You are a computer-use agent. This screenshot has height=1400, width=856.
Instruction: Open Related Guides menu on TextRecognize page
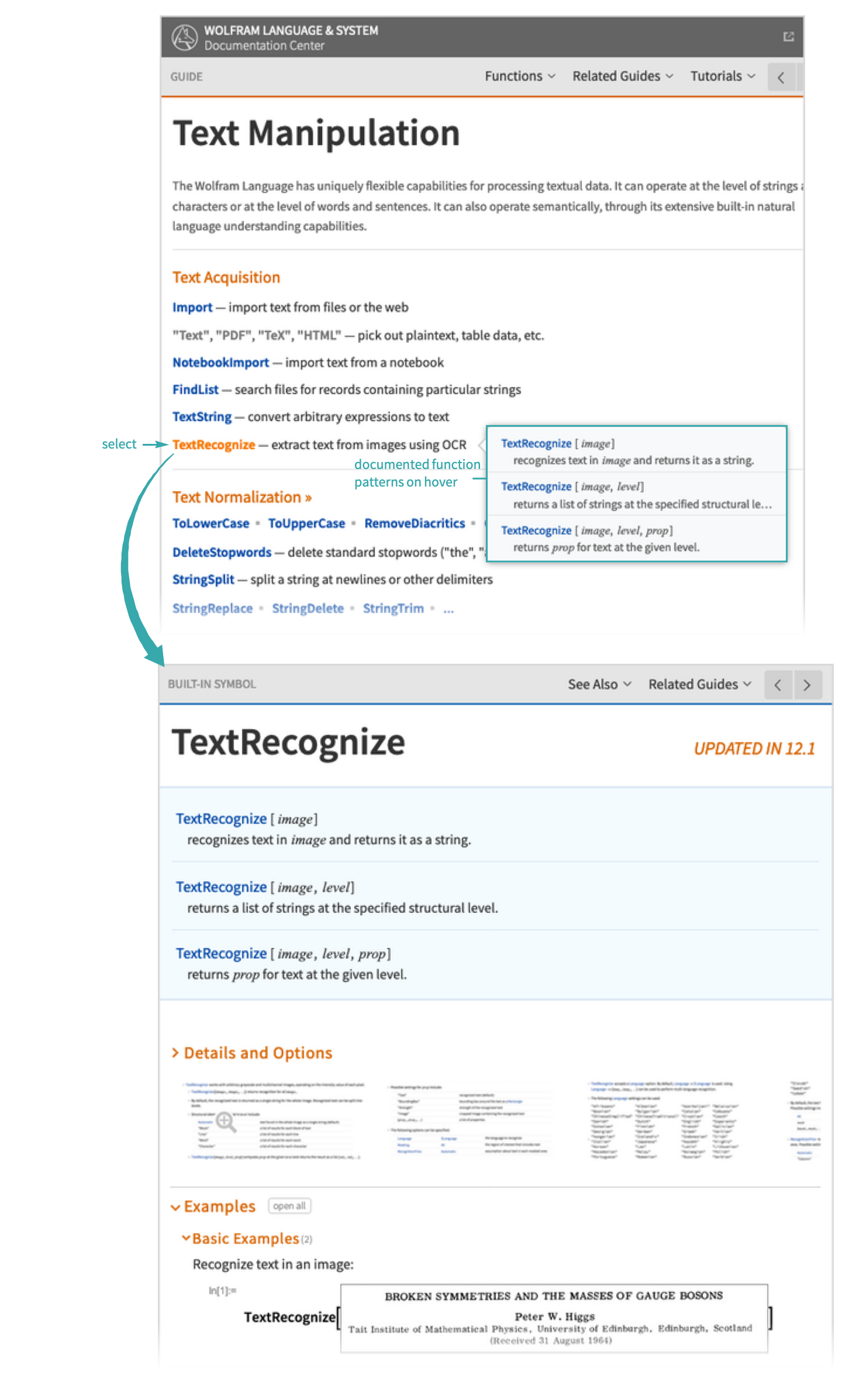699,685
